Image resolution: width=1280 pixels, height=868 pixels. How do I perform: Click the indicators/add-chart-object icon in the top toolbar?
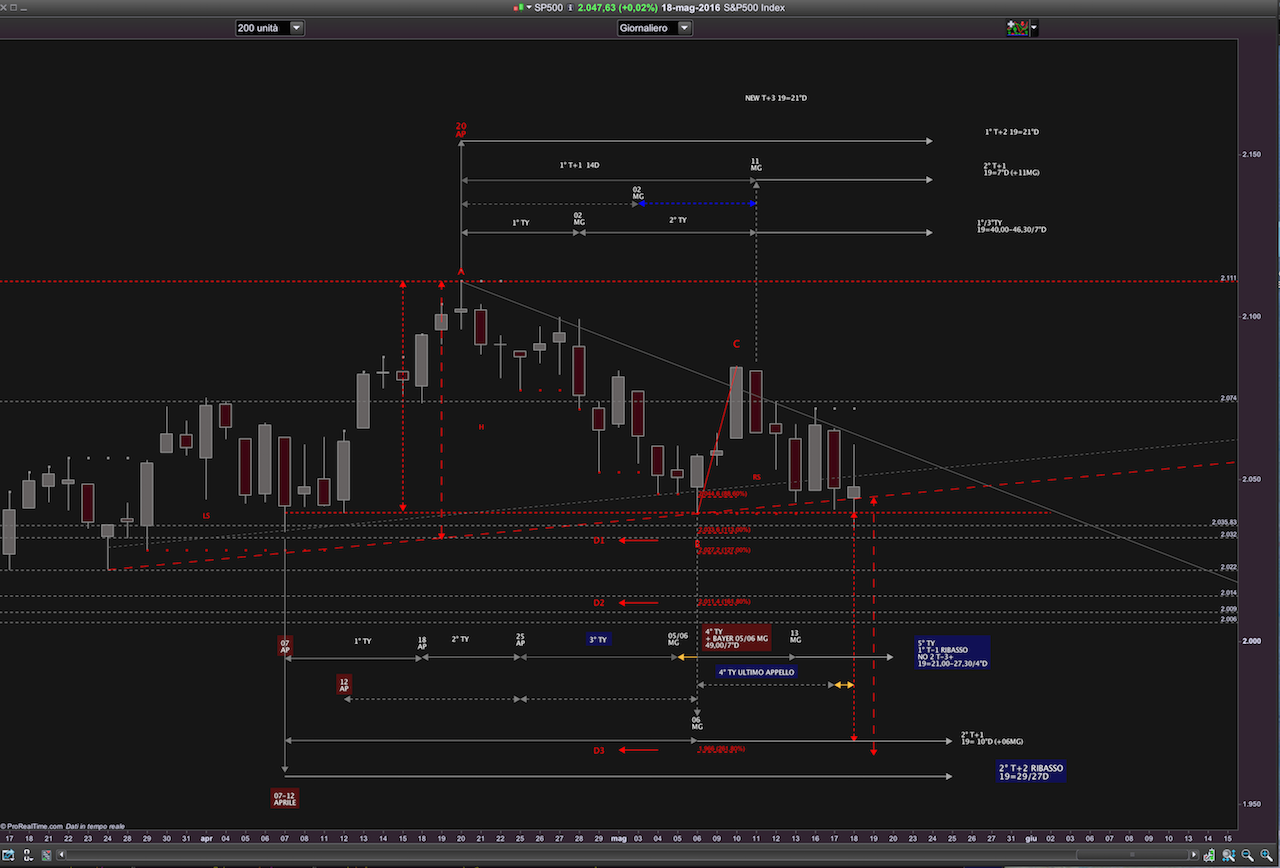(1016, 28)
